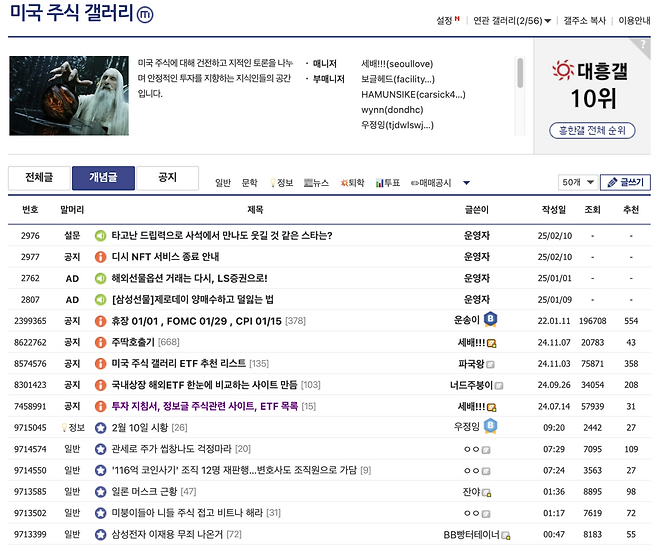Click the gallog icon next to 잔야

(x=486, y=493)
